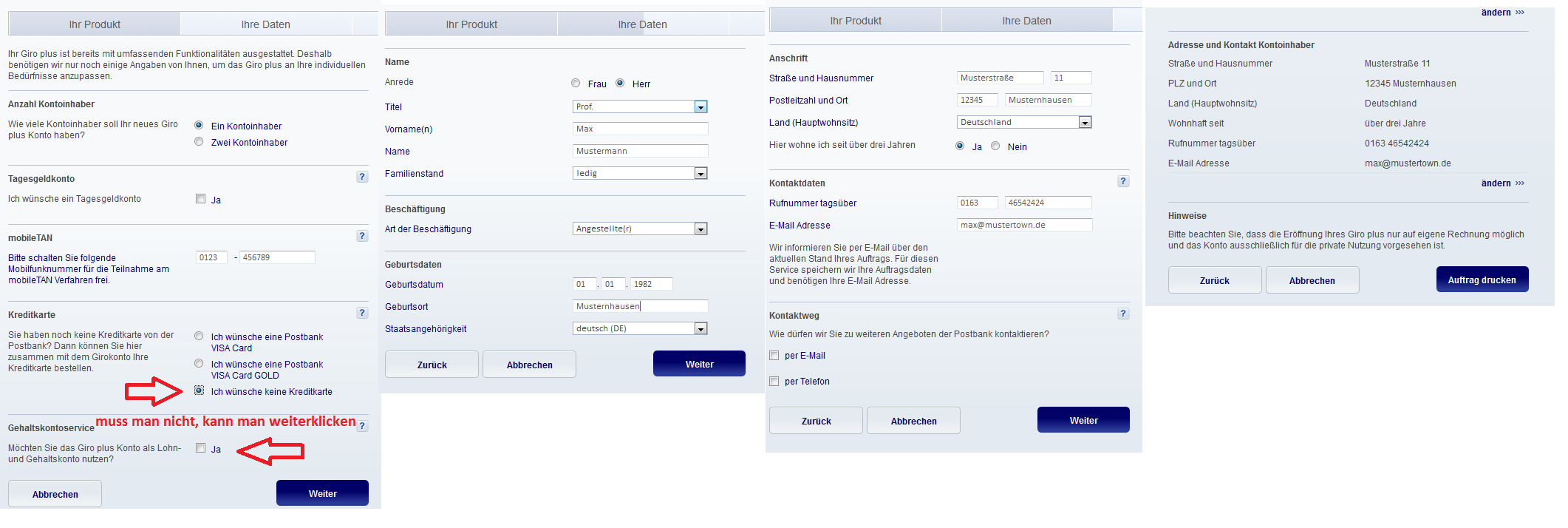This screenshot has width=1568, height=528.
Task: Check the per Telefon contact option
Action: (x=774, y=382)
